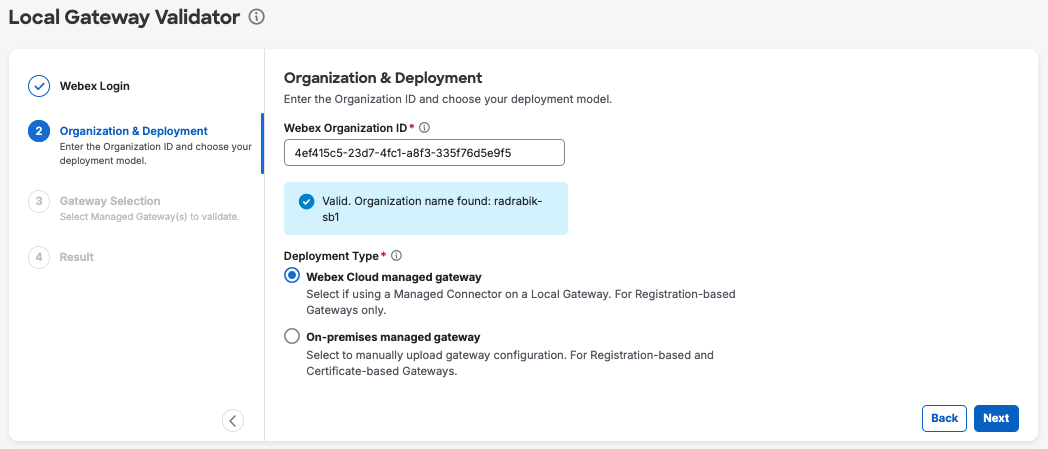Click the completed checkmark circle for Webex Login
Viewport: 1048px width, 449px height.
[x=39, y=86]
